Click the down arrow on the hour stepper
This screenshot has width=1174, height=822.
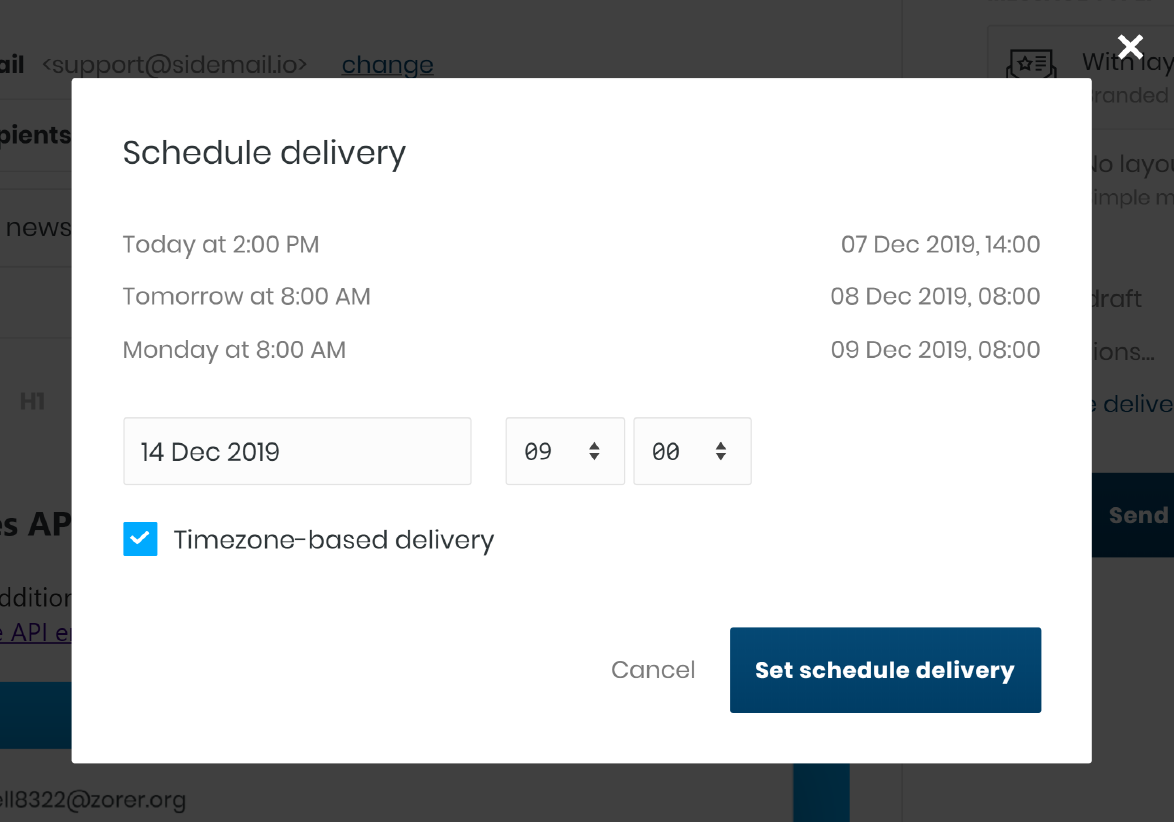click(x=594, y=456)
